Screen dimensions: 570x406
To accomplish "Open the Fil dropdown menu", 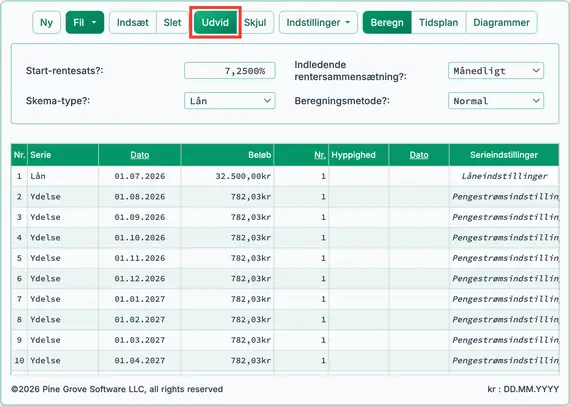I will [x=85, y=23].
